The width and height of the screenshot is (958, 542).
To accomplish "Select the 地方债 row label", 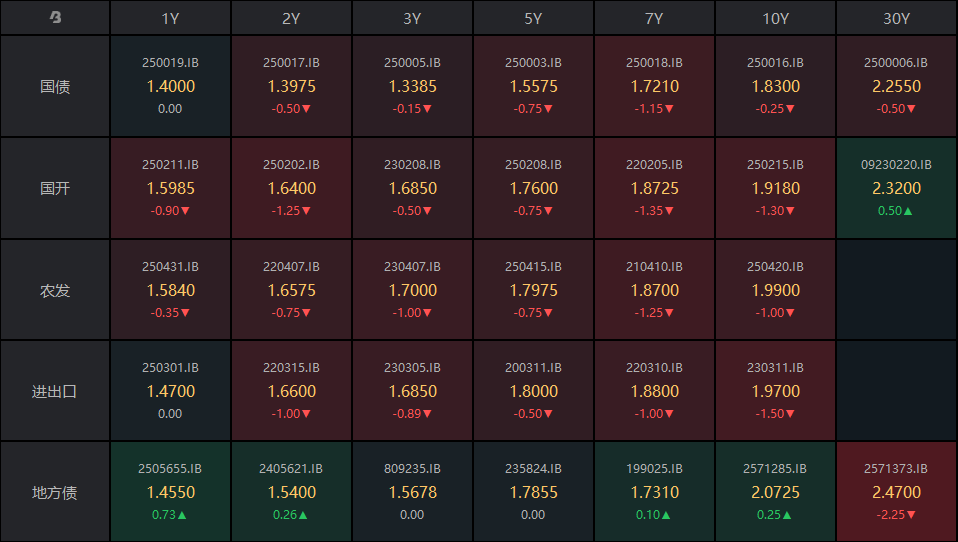I will tap(55, 492).
